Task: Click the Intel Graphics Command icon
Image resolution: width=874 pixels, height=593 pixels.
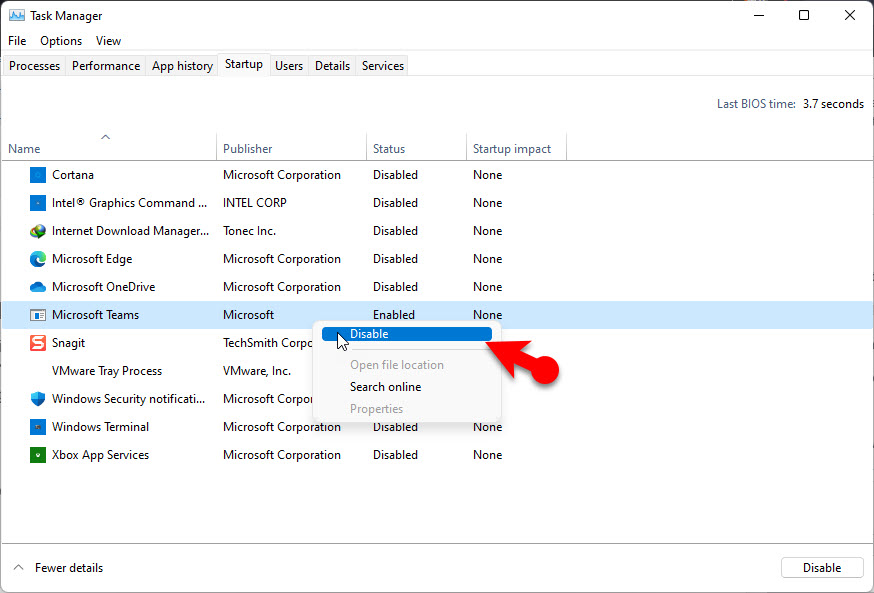Action: click(37, 203)
